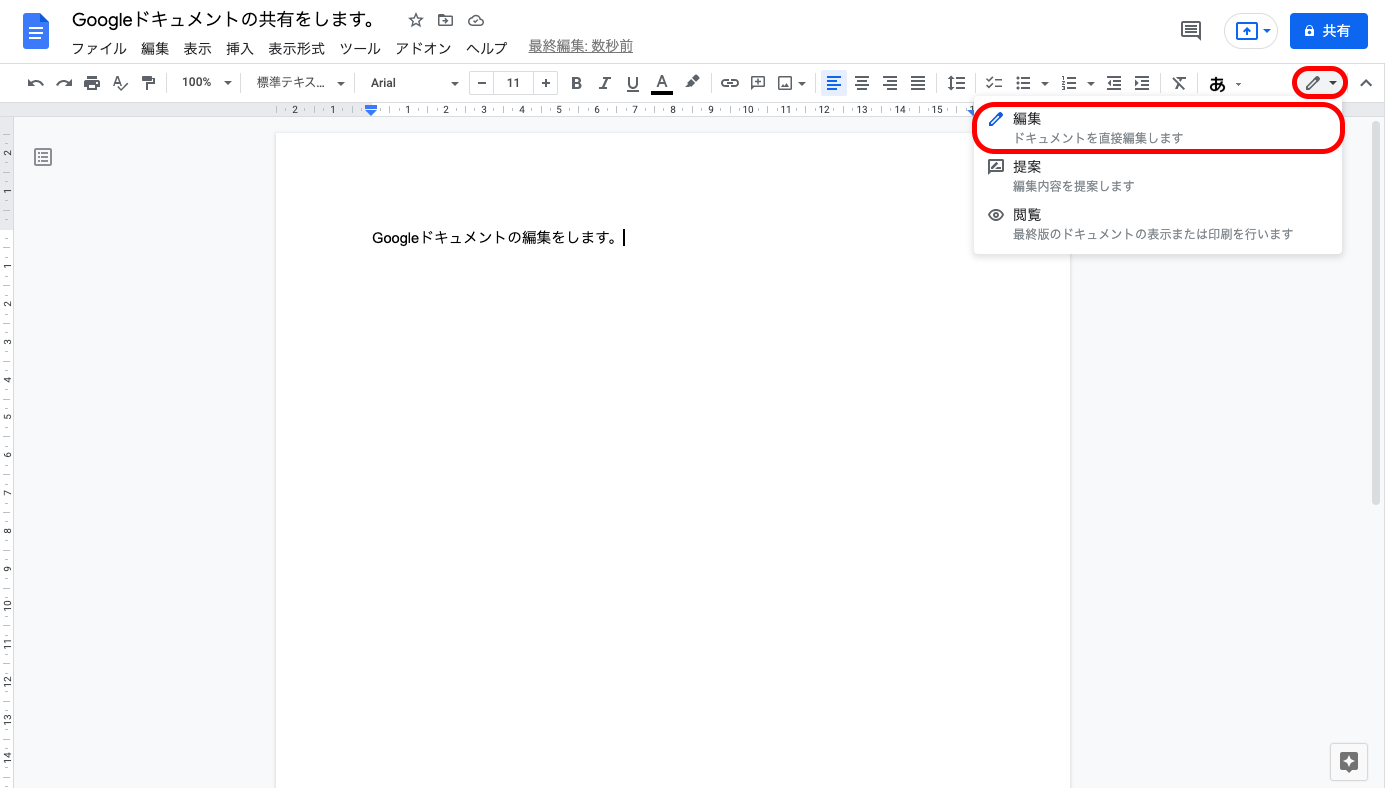This screenshot has height=788, width=1385.
Task: Open the Google Docs home icon
Action: [x=36, y=31]
